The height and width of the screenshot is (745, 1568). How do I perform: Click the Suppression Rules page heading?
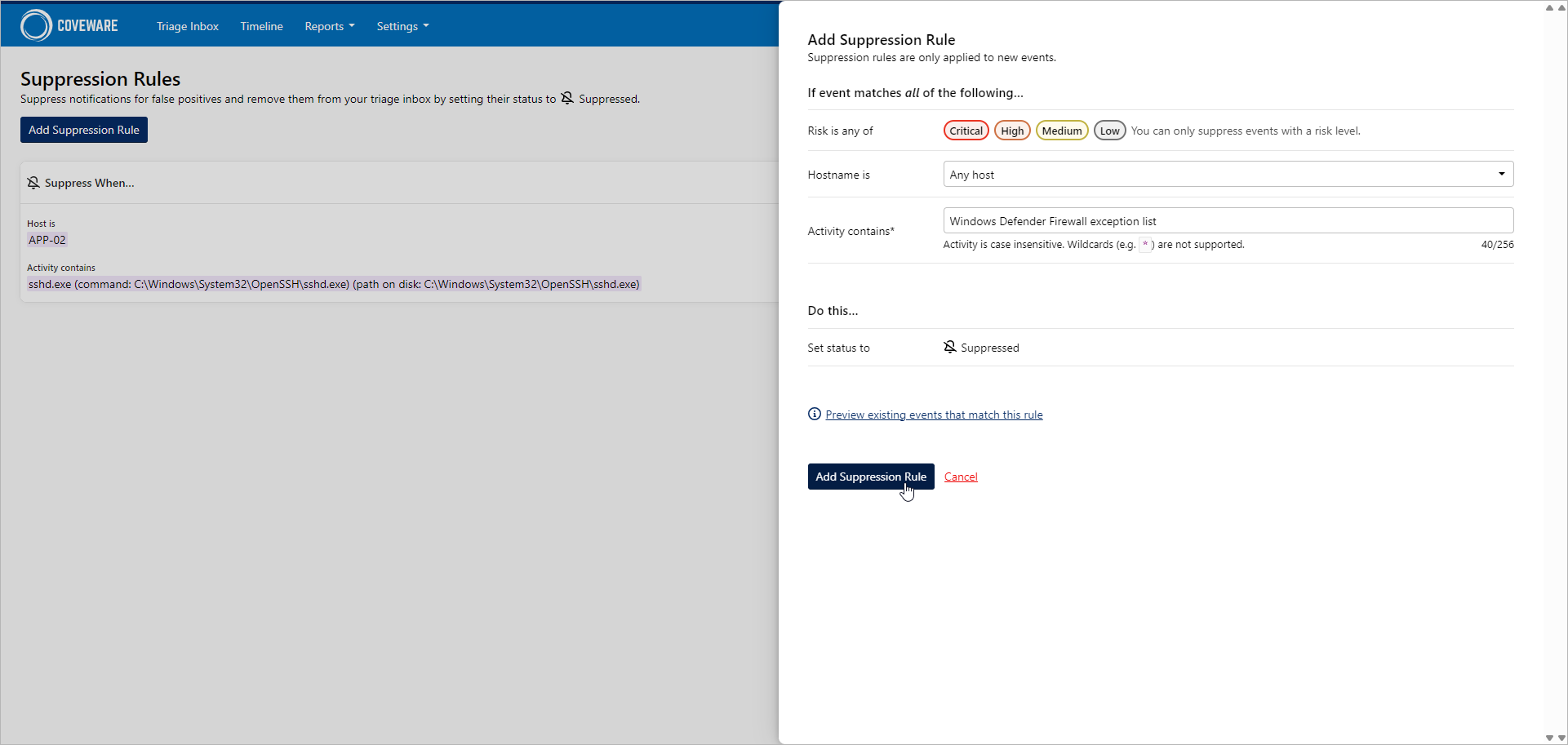coord(100,79)
